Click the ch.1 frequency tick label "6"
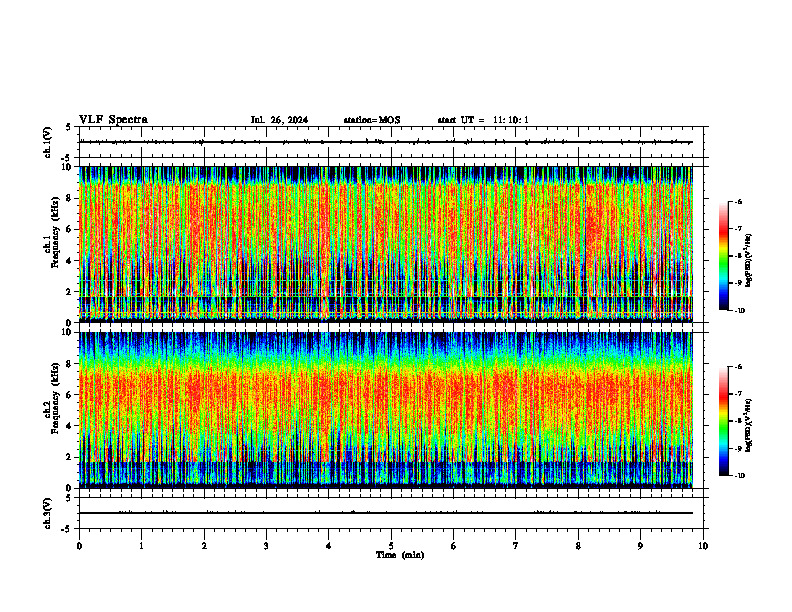 (70, 229)
